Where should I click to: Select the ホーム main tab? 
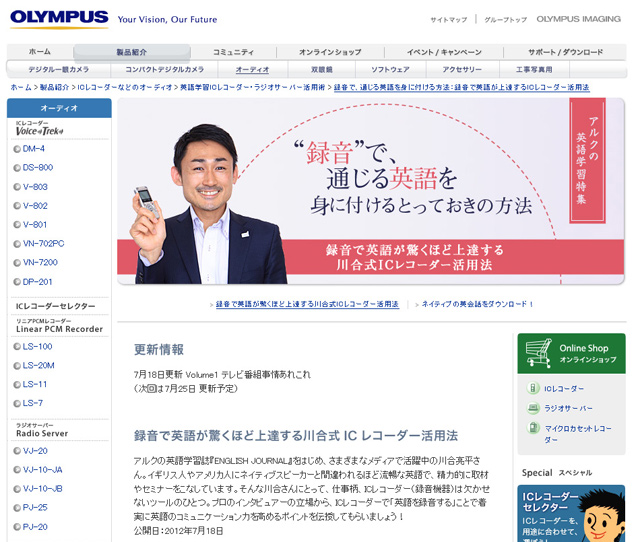(x=40, y=52)
